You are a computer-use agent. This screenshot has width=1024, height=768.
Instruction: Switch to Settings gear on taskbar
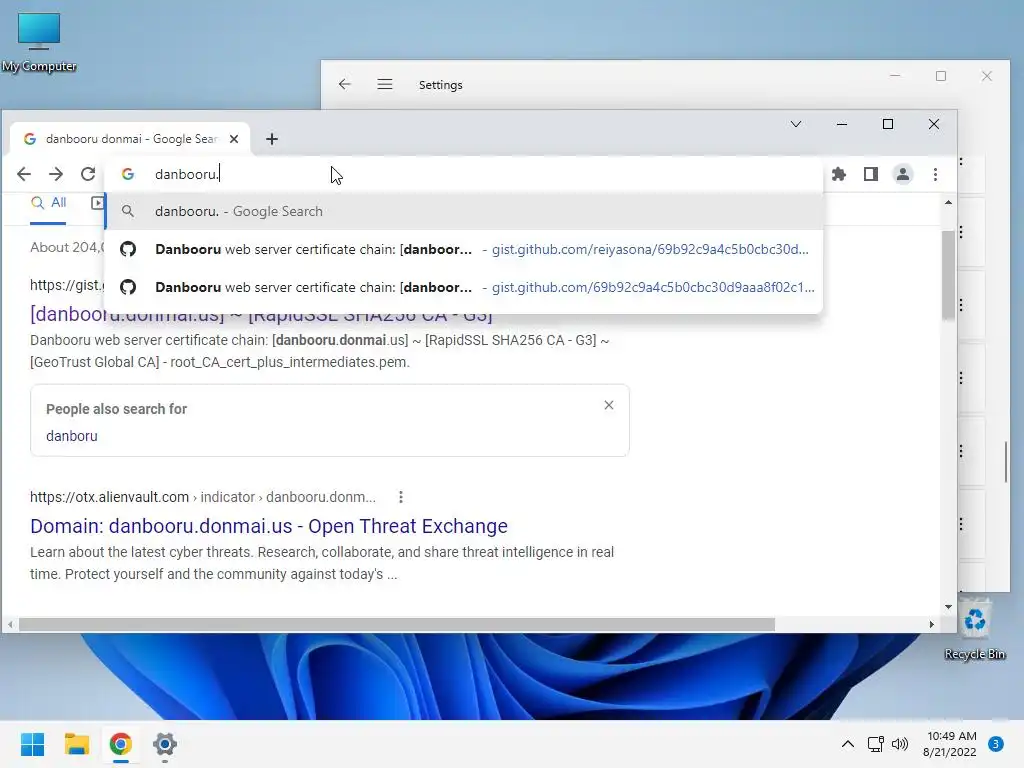click(165, 744)
